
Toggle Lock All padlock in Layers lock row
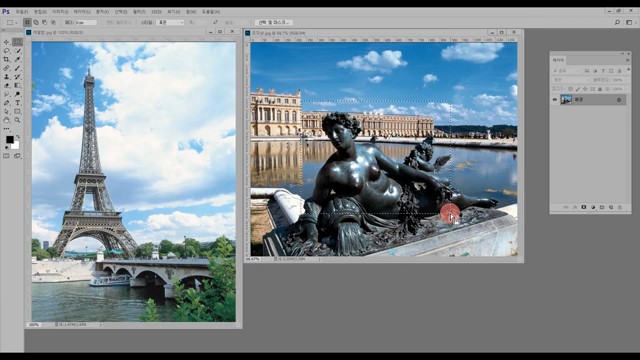(600, 89)
